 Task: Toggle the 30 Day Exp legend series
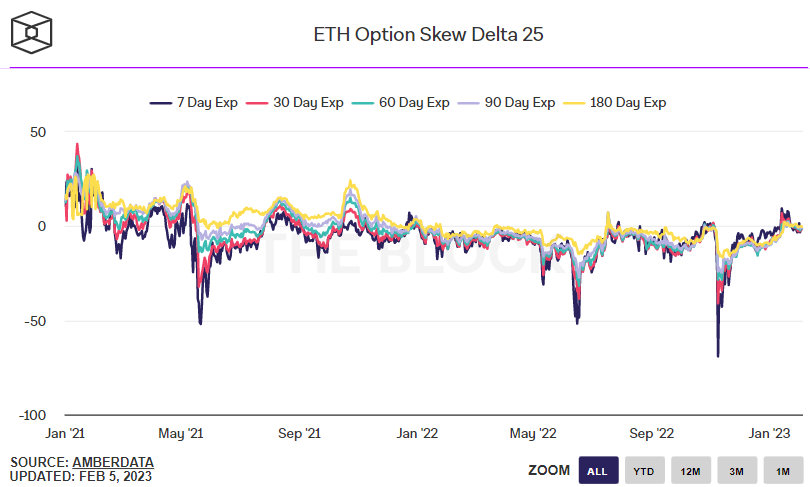294,103
